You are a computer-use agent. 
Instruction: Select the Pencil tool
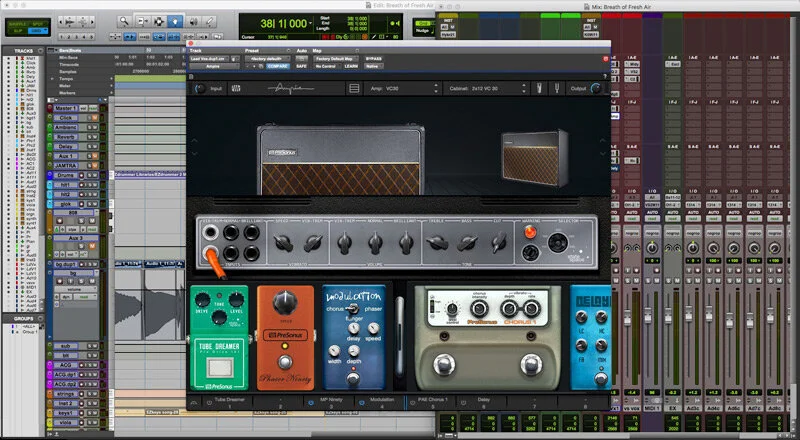coord(210,21)
